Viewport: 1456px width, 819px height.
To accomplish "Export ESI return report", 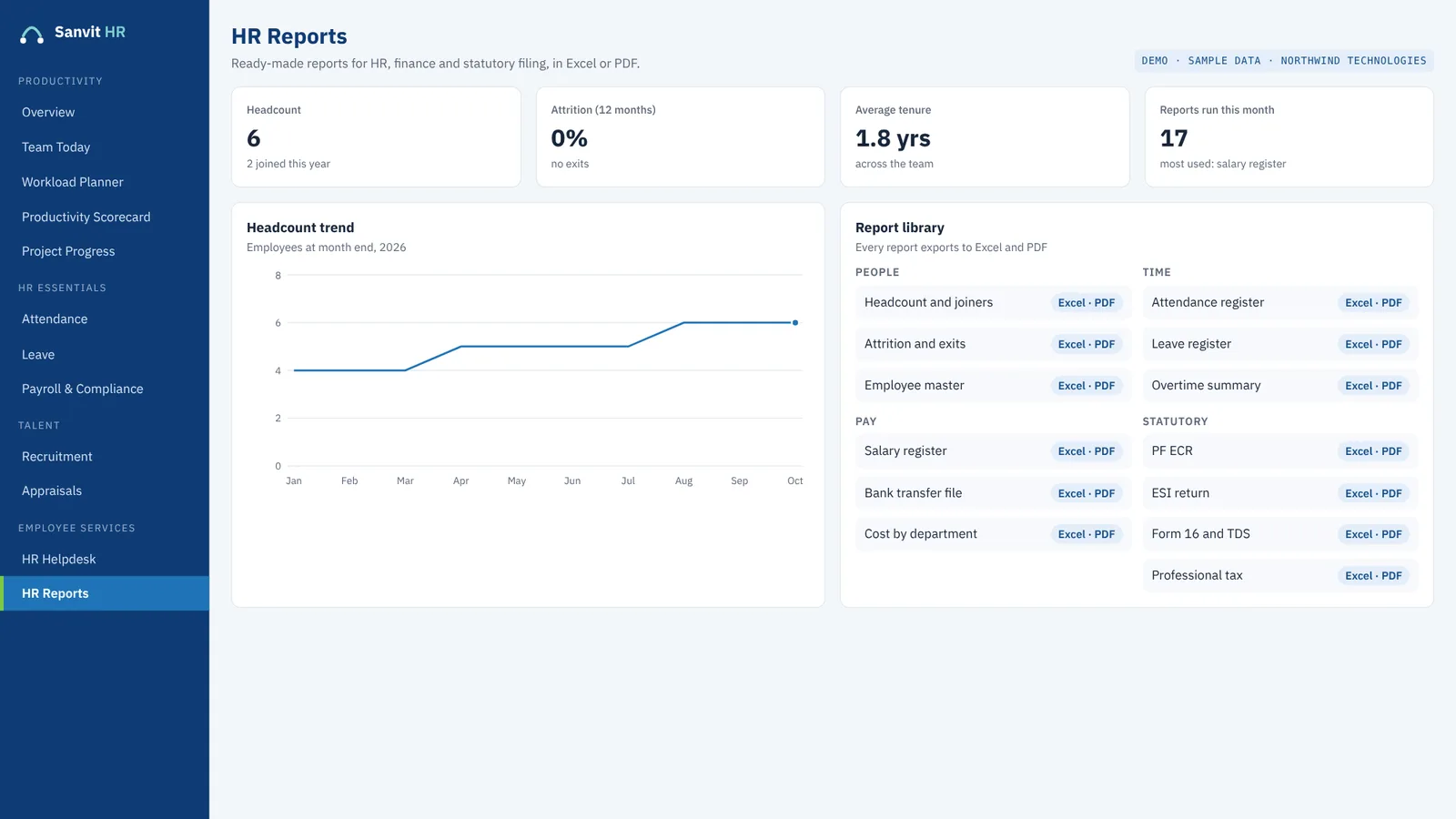I will pyautogui.click(x=1373, y=493).
